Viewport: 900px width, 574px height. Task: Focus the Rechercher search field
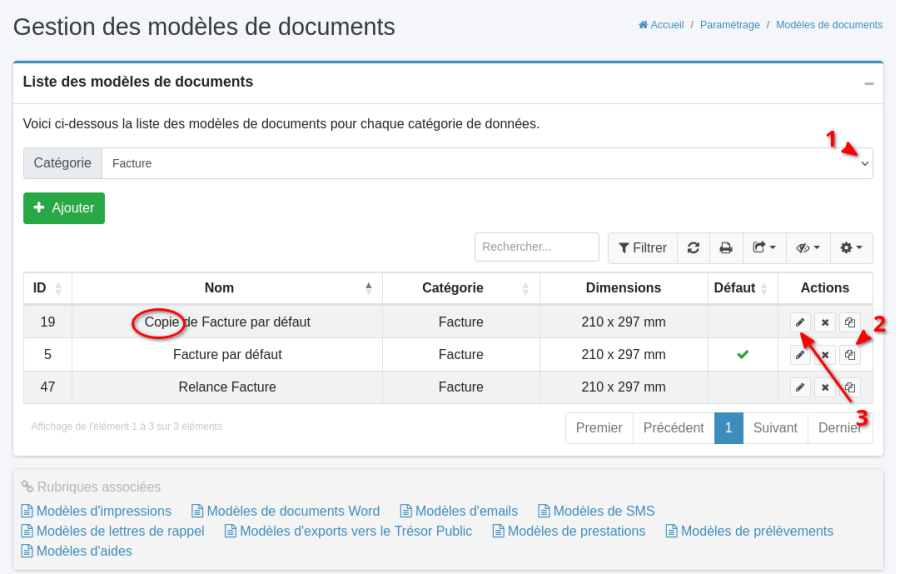click(x=537, y=248)
